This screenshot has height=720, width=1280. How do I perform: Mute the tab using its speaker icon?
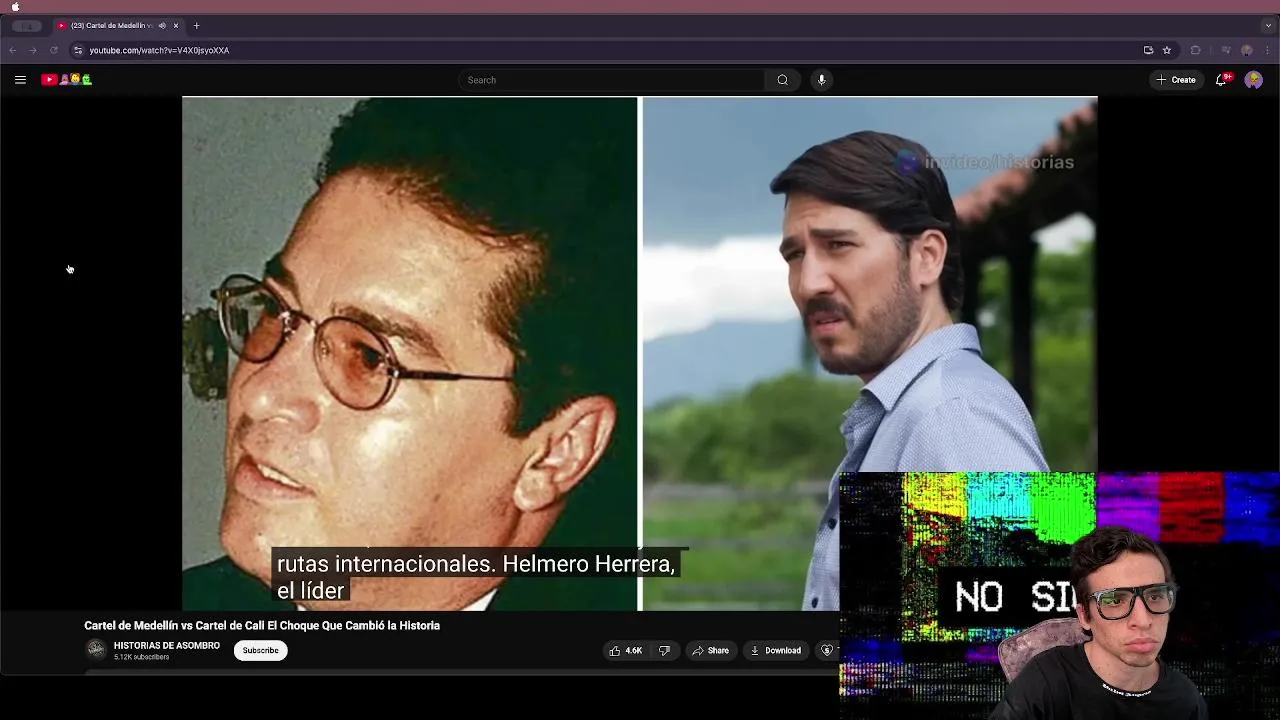click(x=162, y=26)
